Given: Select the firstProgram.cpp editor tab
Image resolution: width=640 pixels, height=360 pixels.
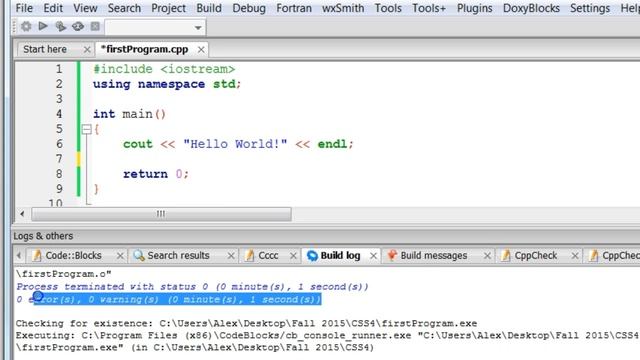Looking at the screenshot, I should (144, 49).
